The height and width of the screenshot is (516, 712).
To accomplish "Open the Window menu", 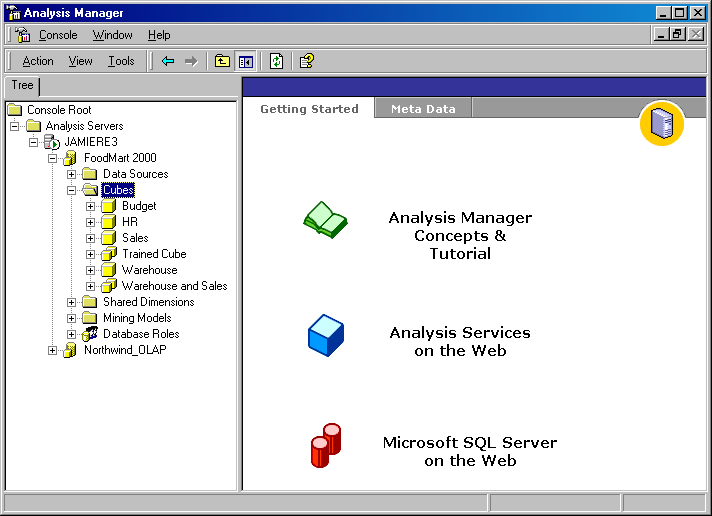I will click(112, 35).
